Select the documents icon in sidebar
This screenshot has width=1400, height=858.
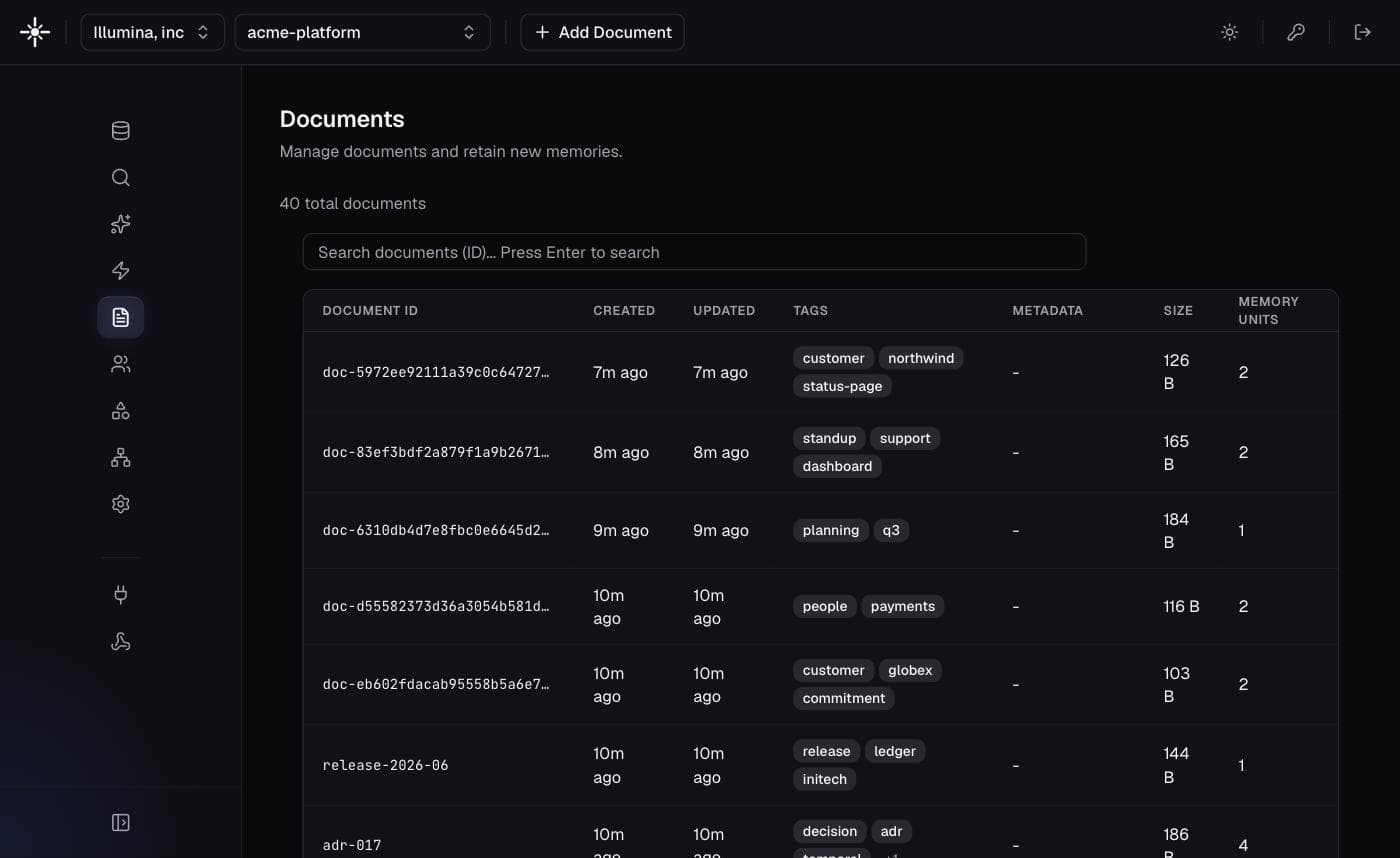[121, 317]
